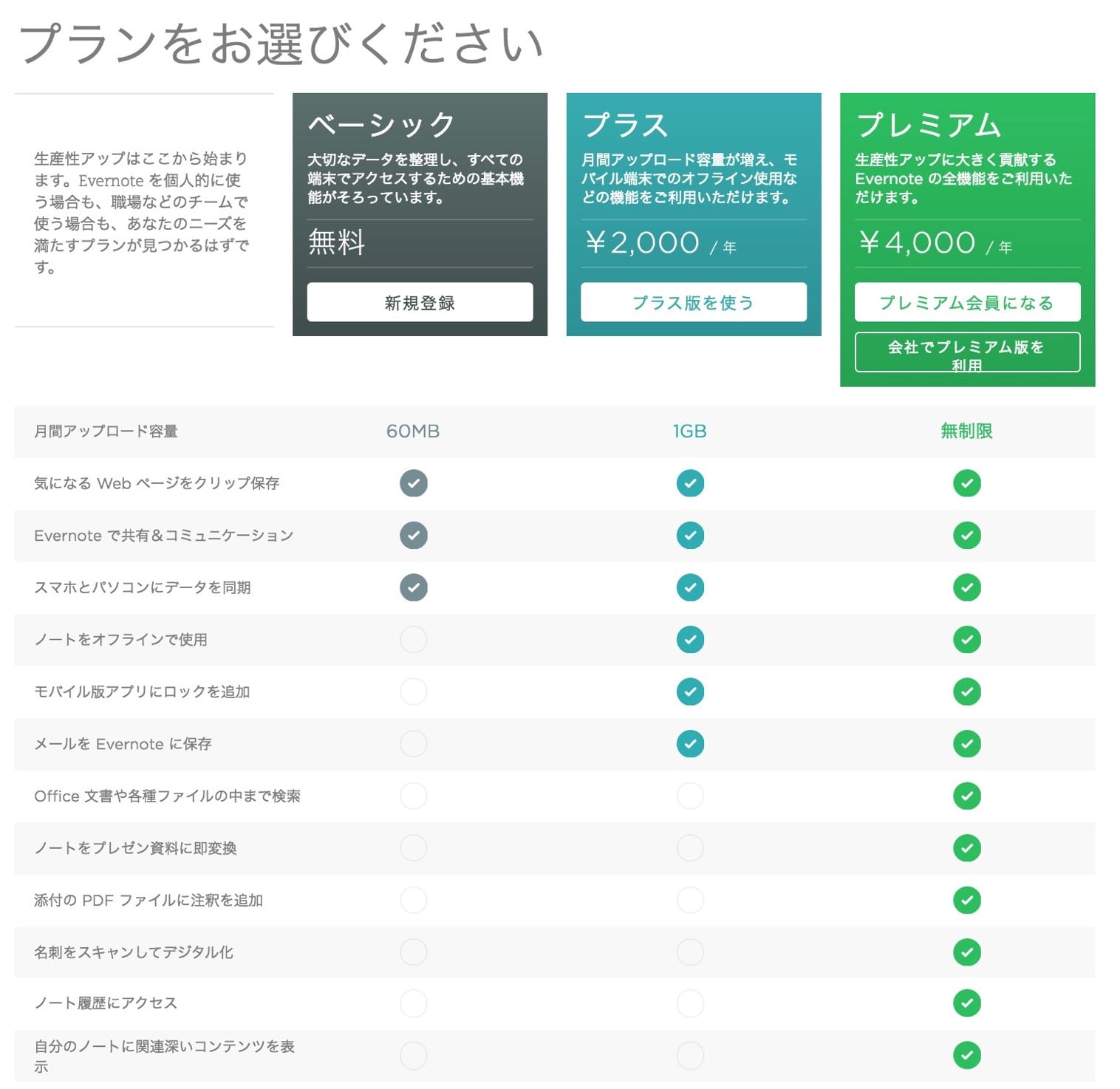The width and height of the screenshot is (1120, 1089).
Task: Click the 名刺をスキャンしてデジタル化 label
Action: click(x=134, y=952)
